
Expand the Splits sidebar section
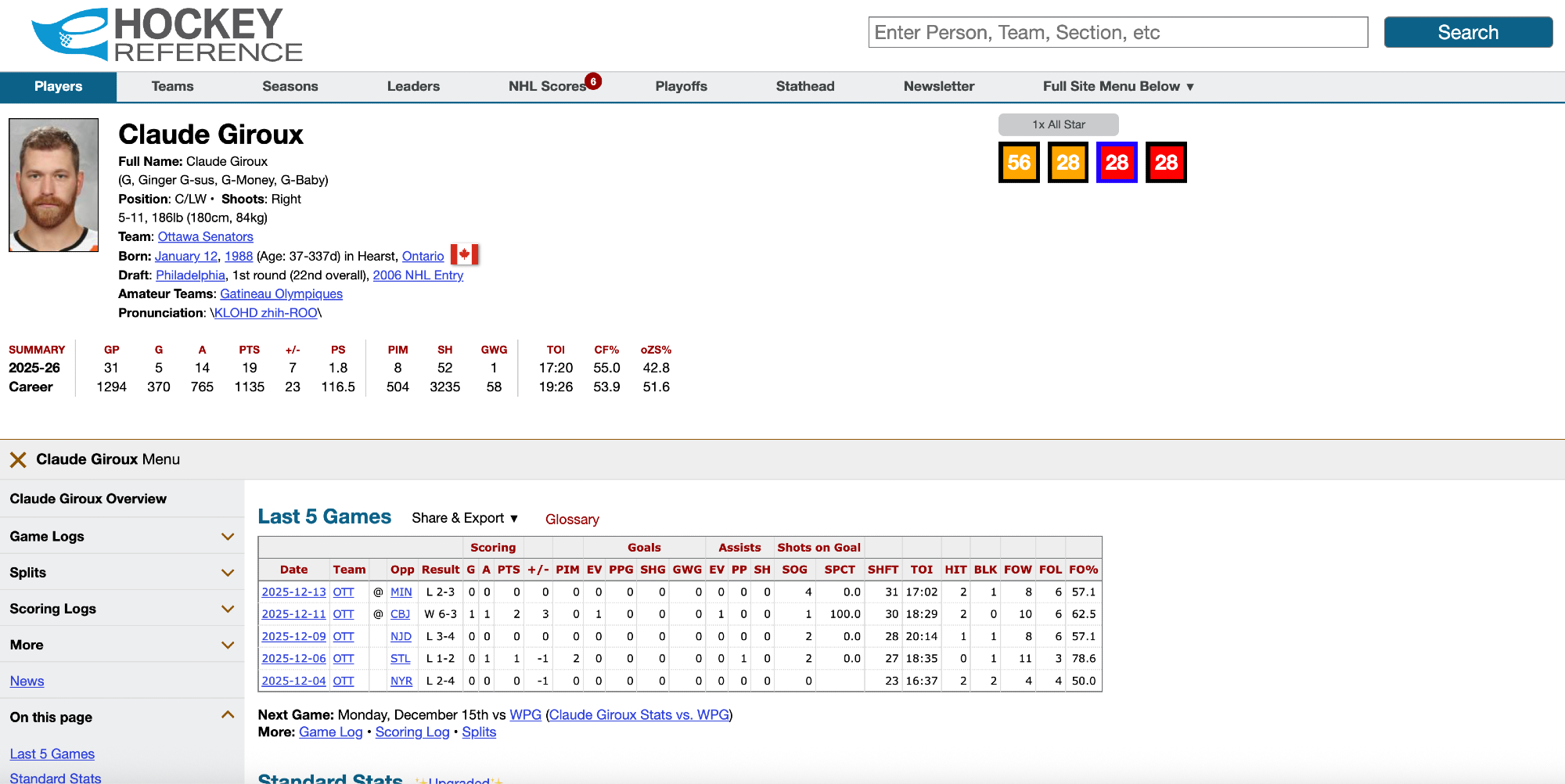click(x=228, y=573)
